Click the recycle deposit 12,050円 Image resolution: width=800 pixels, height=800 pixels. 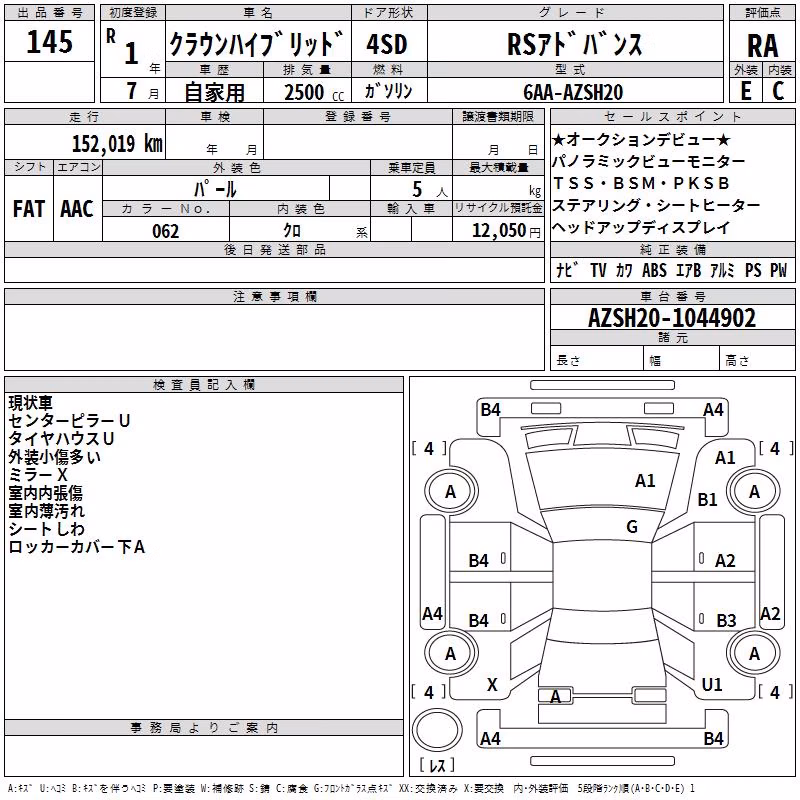(x=506, y=231)
